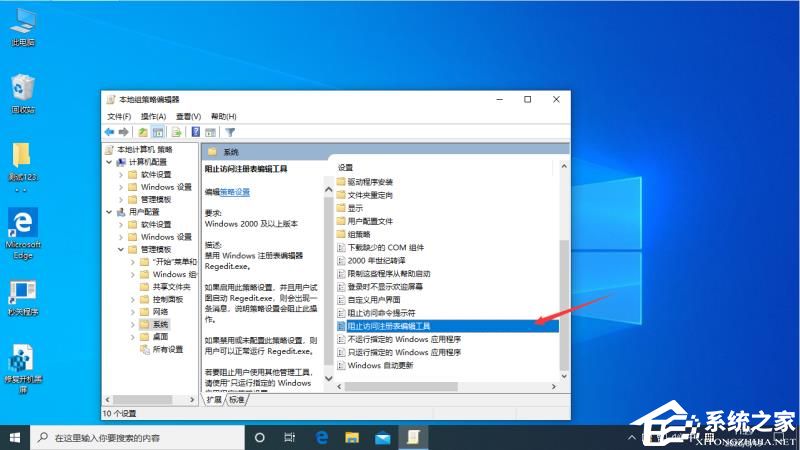Image resolution: width=800 pixels, height=450 pixels.
Task: Switch to the 标准 tab
Action: click(x=236, y=399)
